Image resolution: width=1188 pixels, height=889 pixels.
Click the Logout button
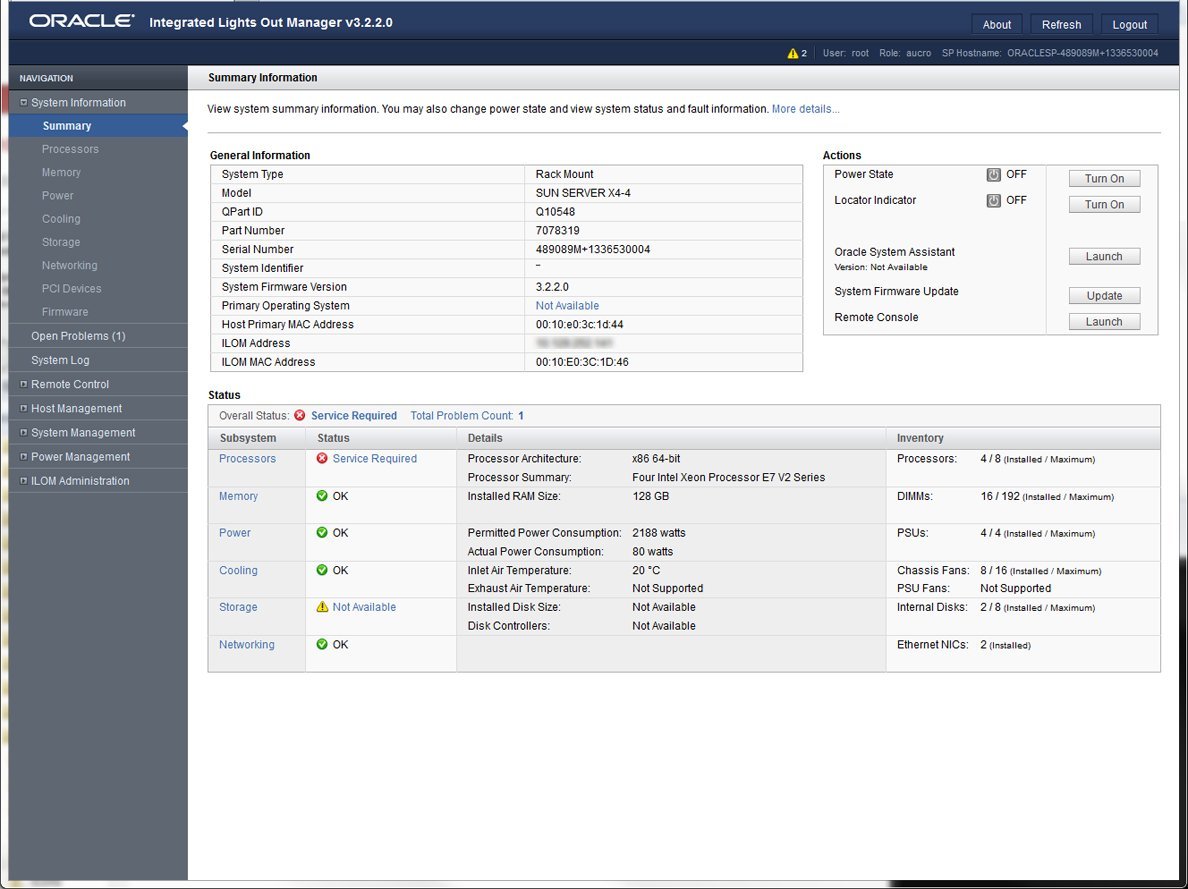pos(1130,24)
